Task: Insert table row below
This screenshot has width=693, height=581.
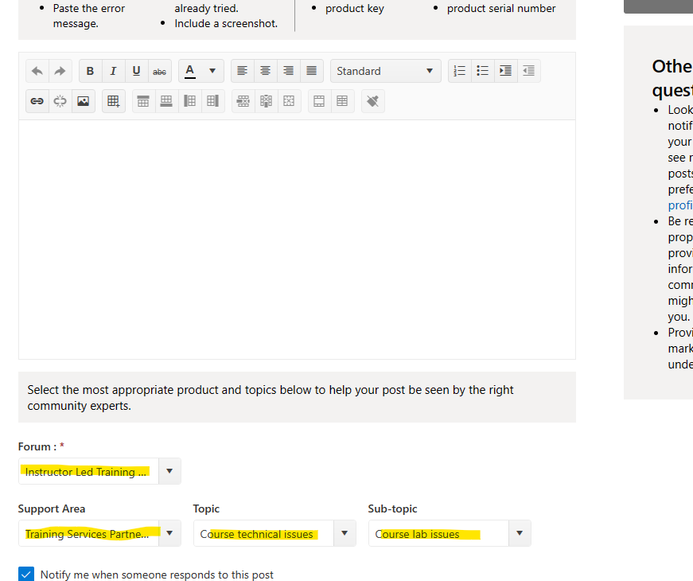Action: [x=166, y=101]
